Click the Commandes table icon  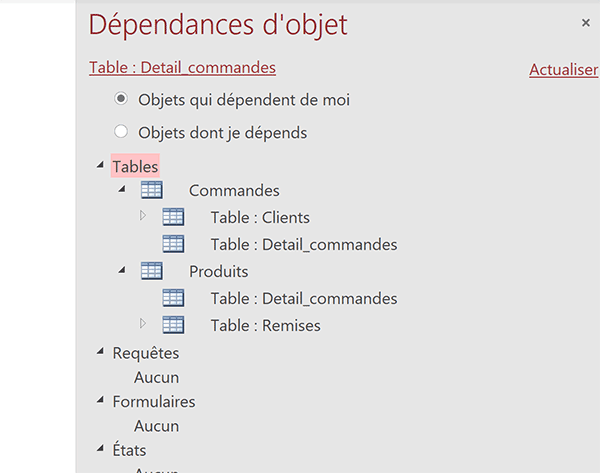152,190
